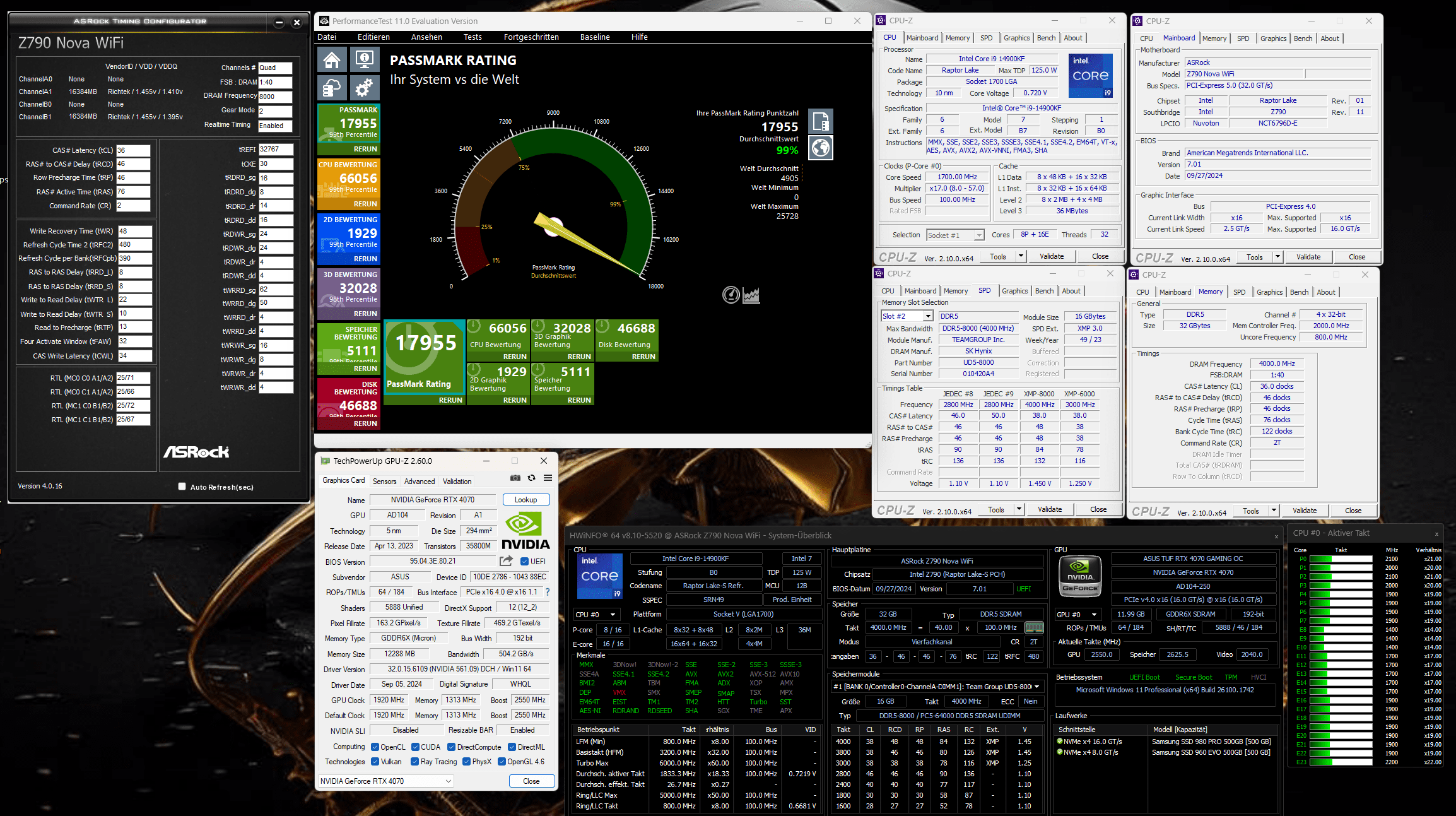The image size is (1456, 816).
Task: Open PerformanceTest settings gears icon
Action: click(364, 88)
